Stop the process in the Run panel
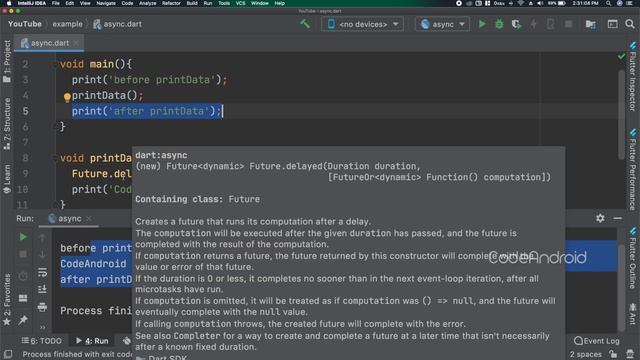 pyautogui.click(x=23, y=254)
